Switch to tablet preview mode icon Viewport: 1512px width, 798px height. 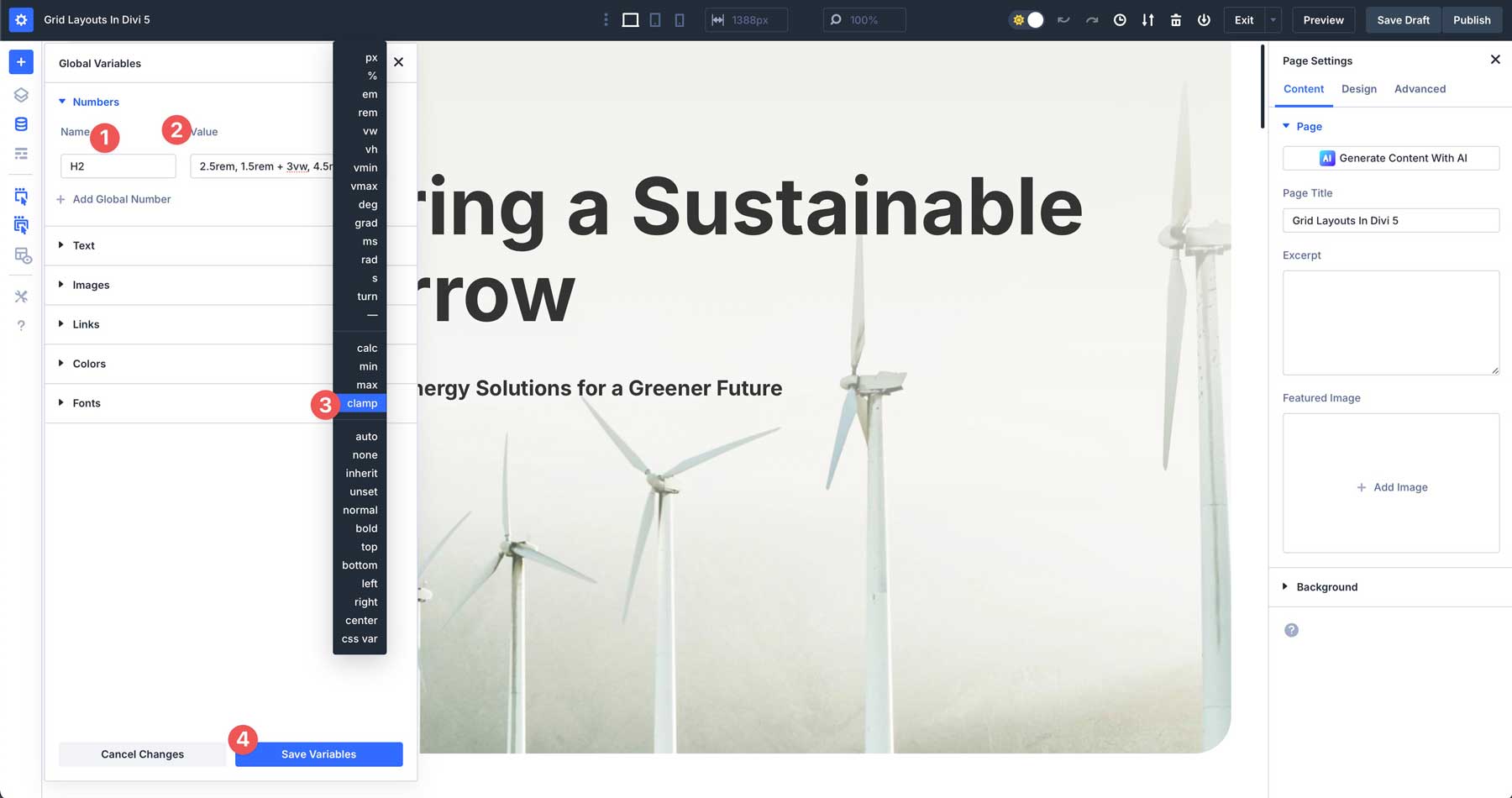tap(654, 18)
